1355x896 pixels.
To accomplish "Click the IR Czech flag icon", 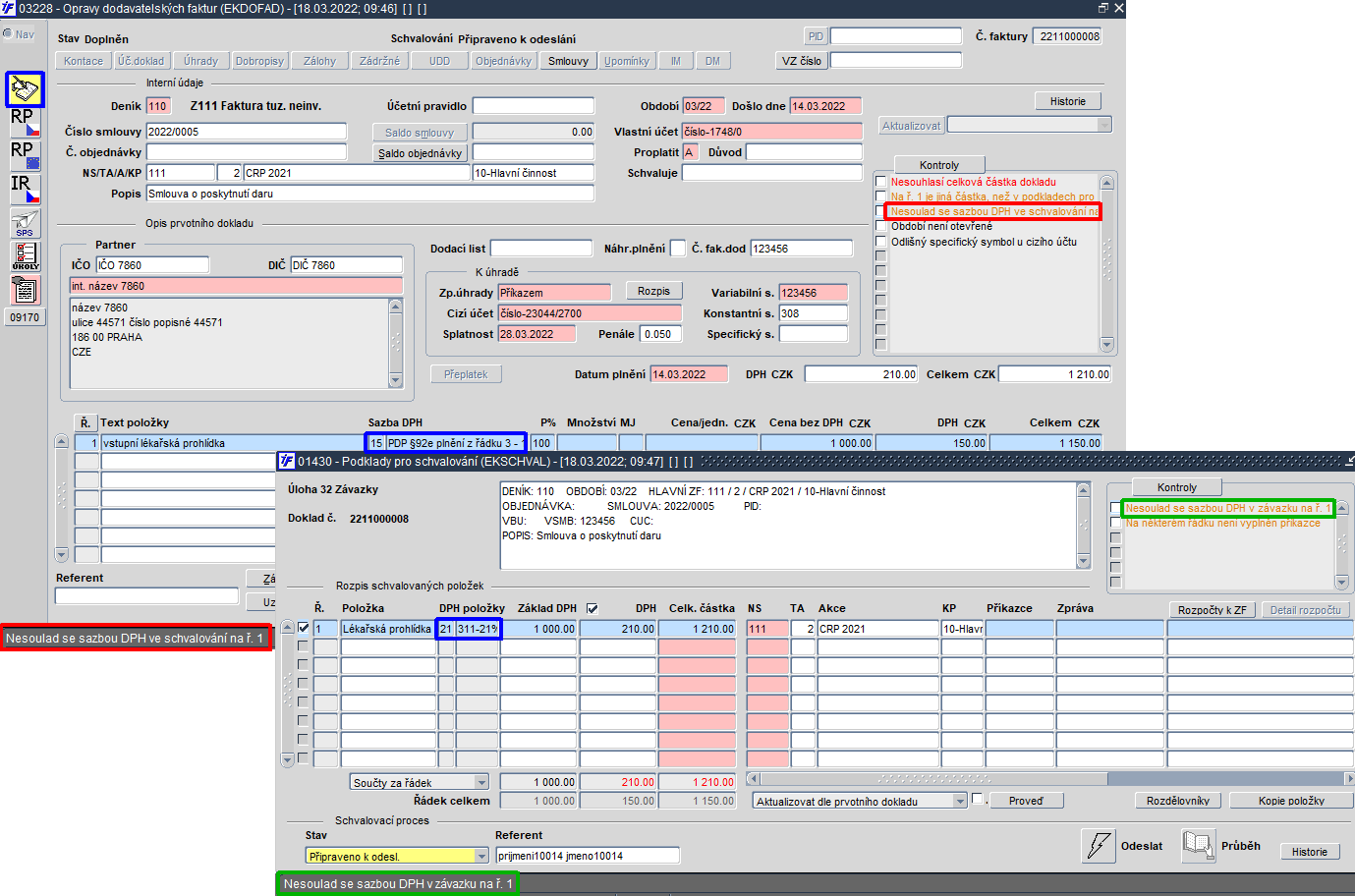I will point(25,190).
